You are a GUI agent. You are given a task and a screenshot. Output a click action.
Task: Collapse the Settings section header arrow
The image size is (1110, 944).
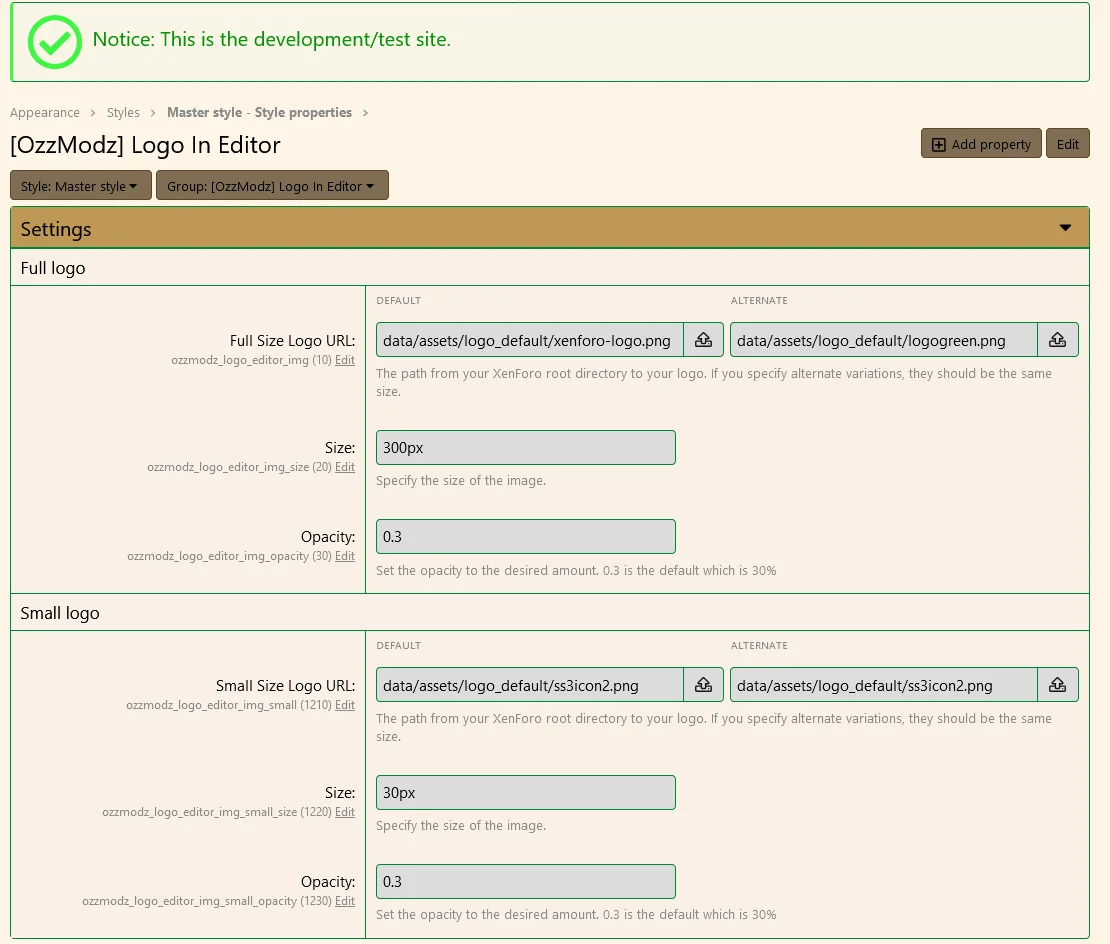coord(1065,228)
